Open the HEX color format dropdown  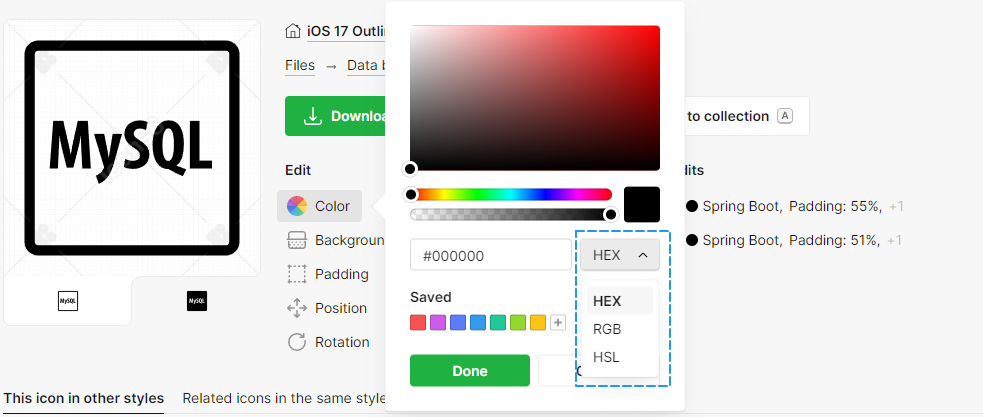[x=619, y=255]
